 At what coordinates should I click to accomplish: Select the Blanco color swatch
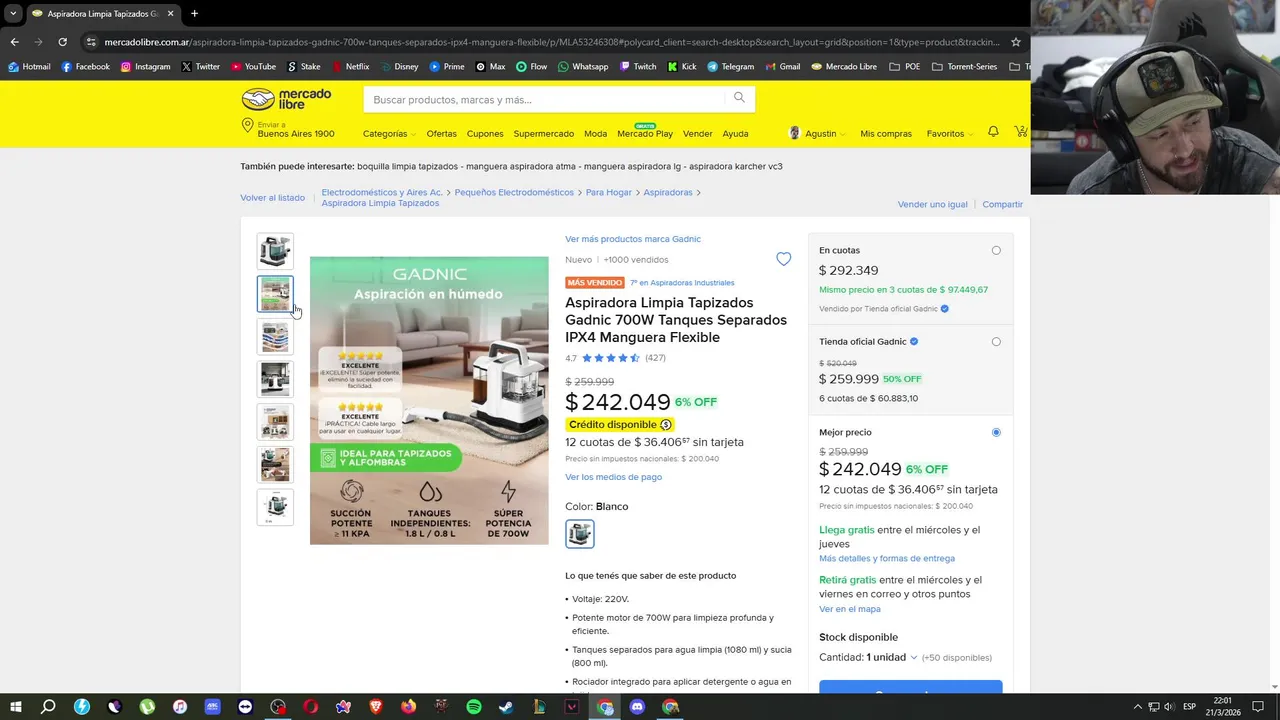pyautogui.click(x=580, y=534)
